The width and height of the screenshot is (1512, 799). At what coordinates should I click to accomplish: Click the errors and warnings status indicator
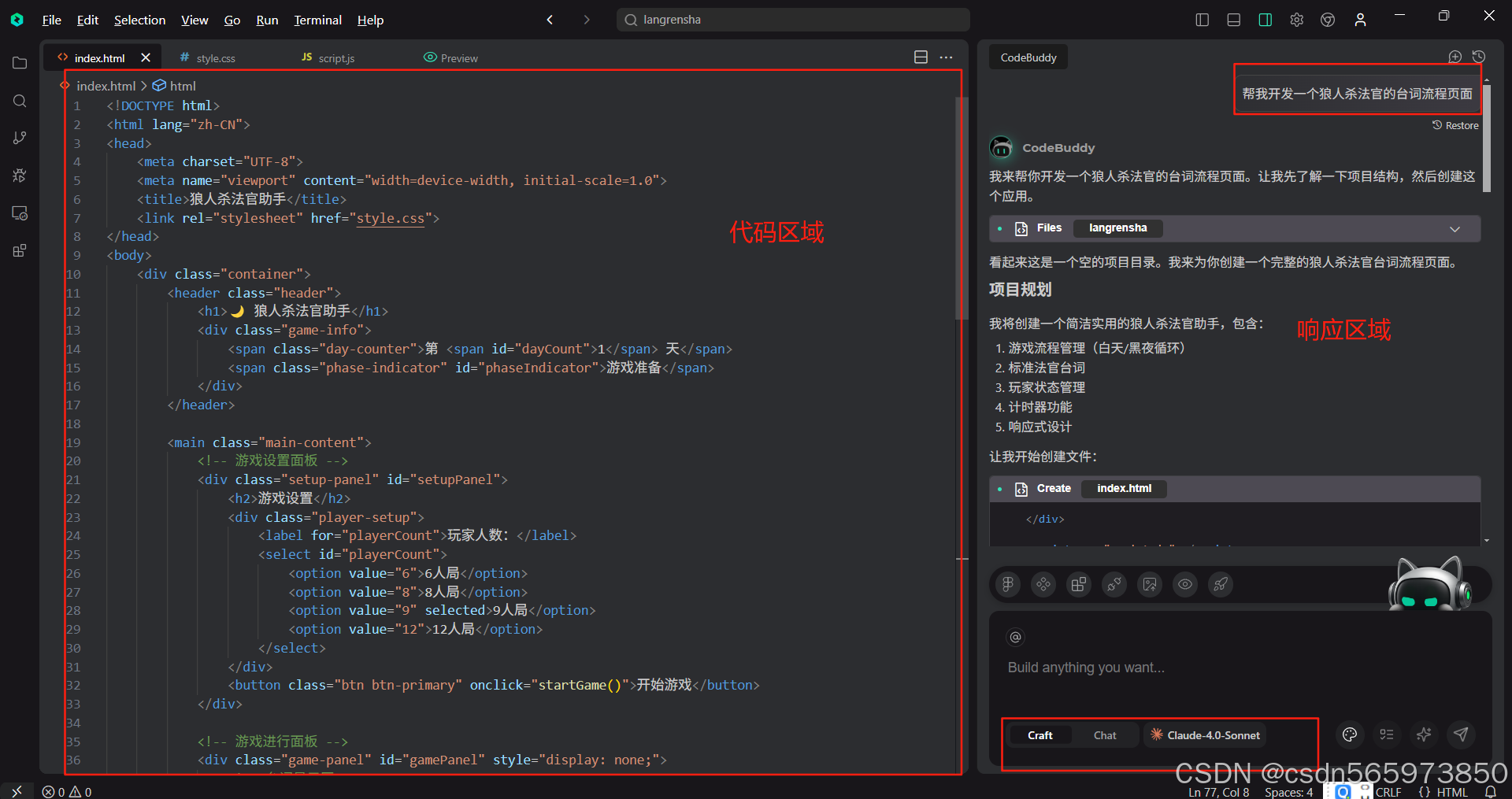[x=67, y=792]
